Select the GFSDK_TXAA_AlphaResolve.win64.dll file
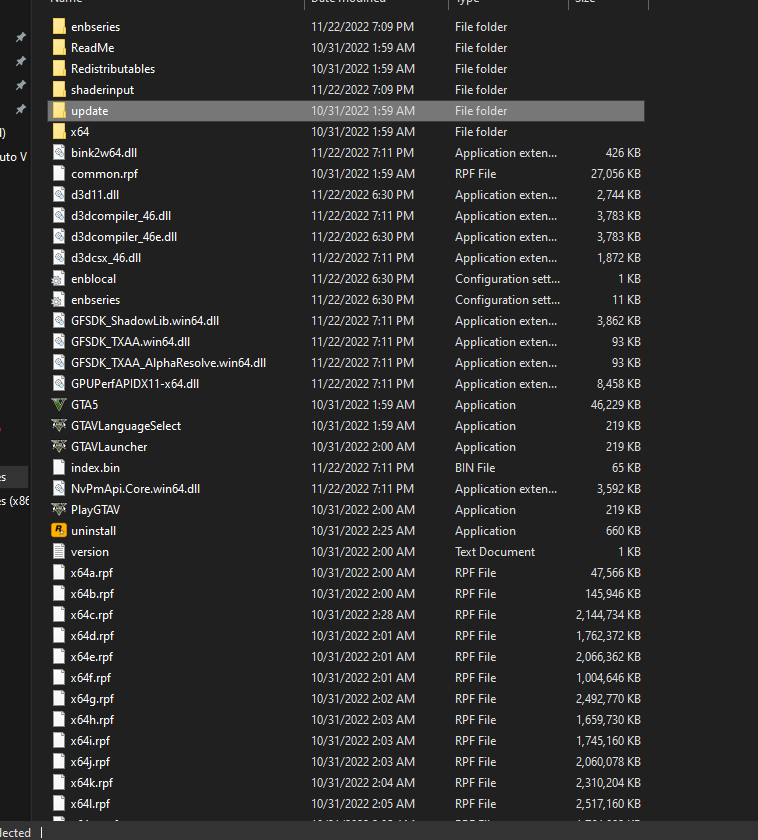 (x=168, y=363)
